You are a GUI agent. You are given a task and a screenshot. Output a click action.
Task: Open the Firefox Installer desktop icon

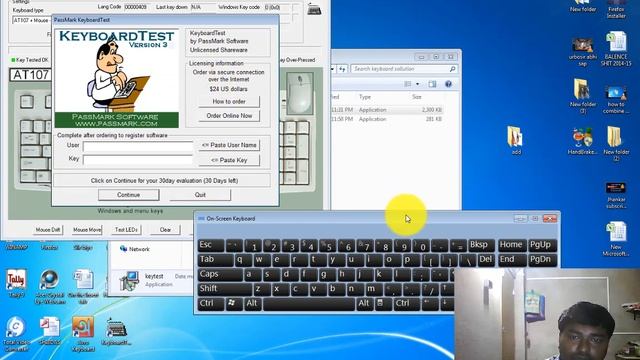pyautogui.click(x=616, y=9)
